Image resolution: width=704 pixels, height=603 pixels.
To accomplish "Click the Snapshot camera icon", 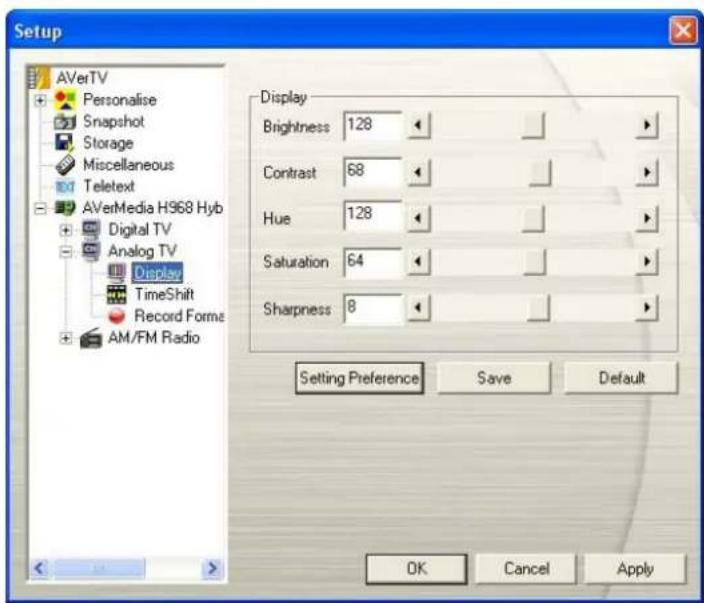I will click(x=65, y=121).
